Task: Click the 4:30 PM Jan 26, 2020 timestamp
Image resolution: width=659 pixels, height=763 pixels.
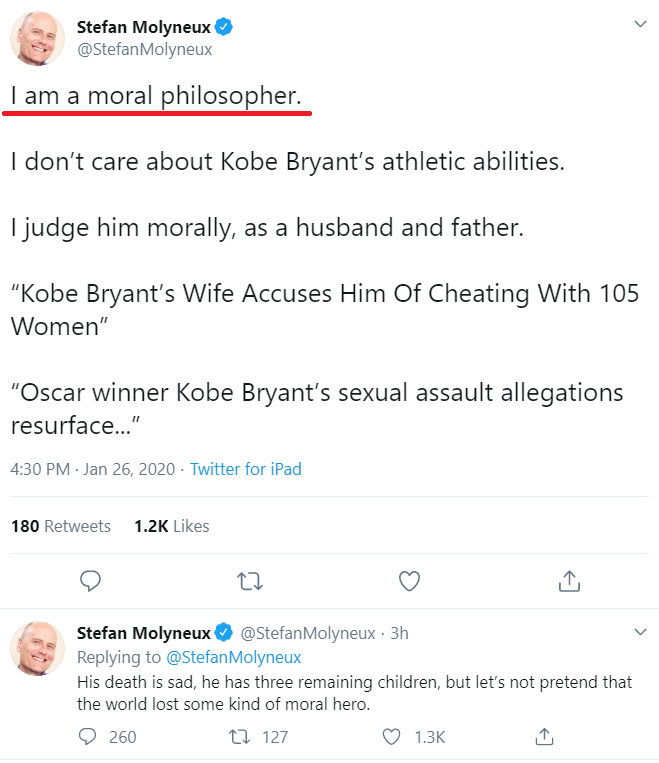Action: coord(92,469)
